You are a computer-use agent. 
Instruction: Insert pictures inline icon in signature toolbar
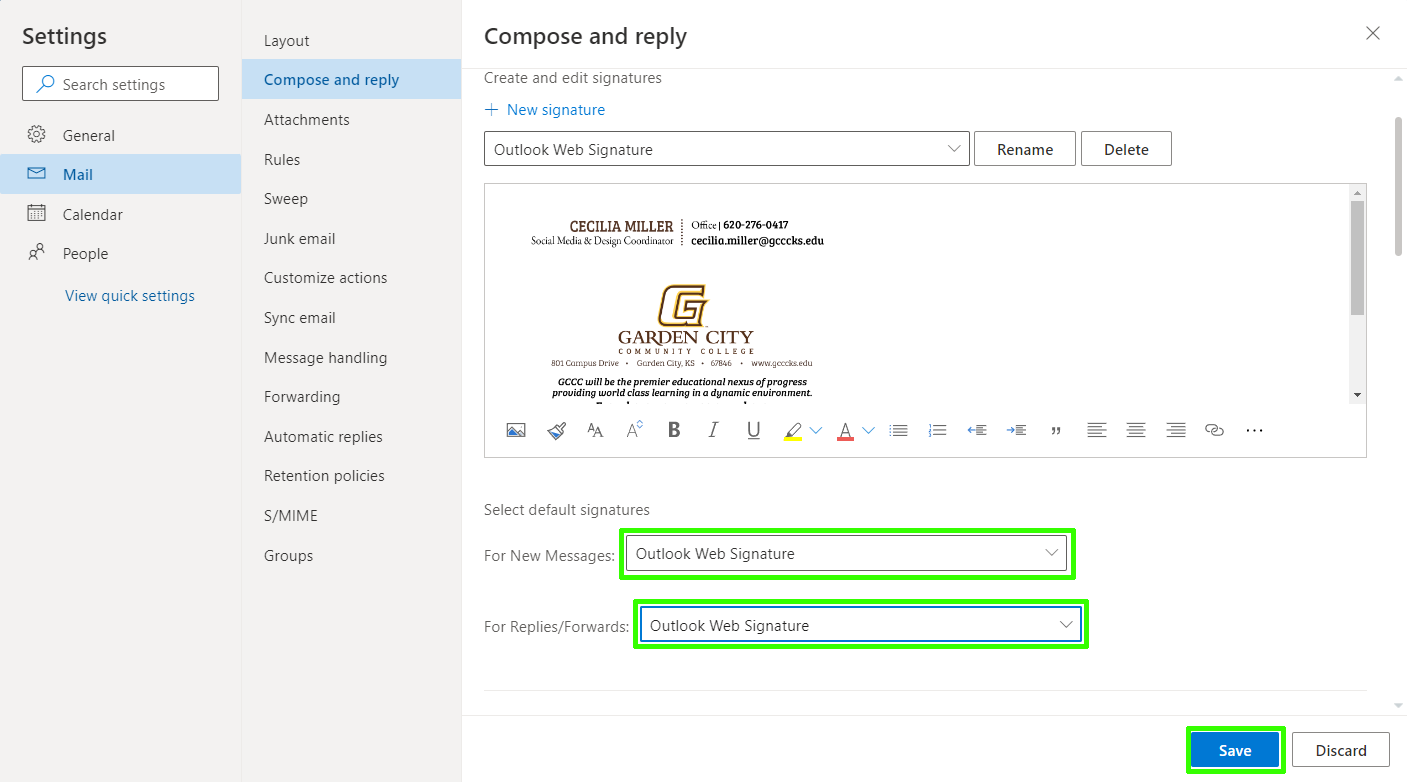point(516,430)
